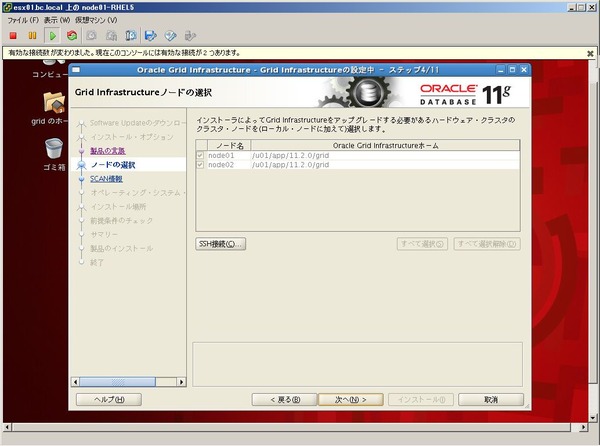Screen dimensions: 600x446
Task: Click 製品のインストール step
Action: (122, 249)
